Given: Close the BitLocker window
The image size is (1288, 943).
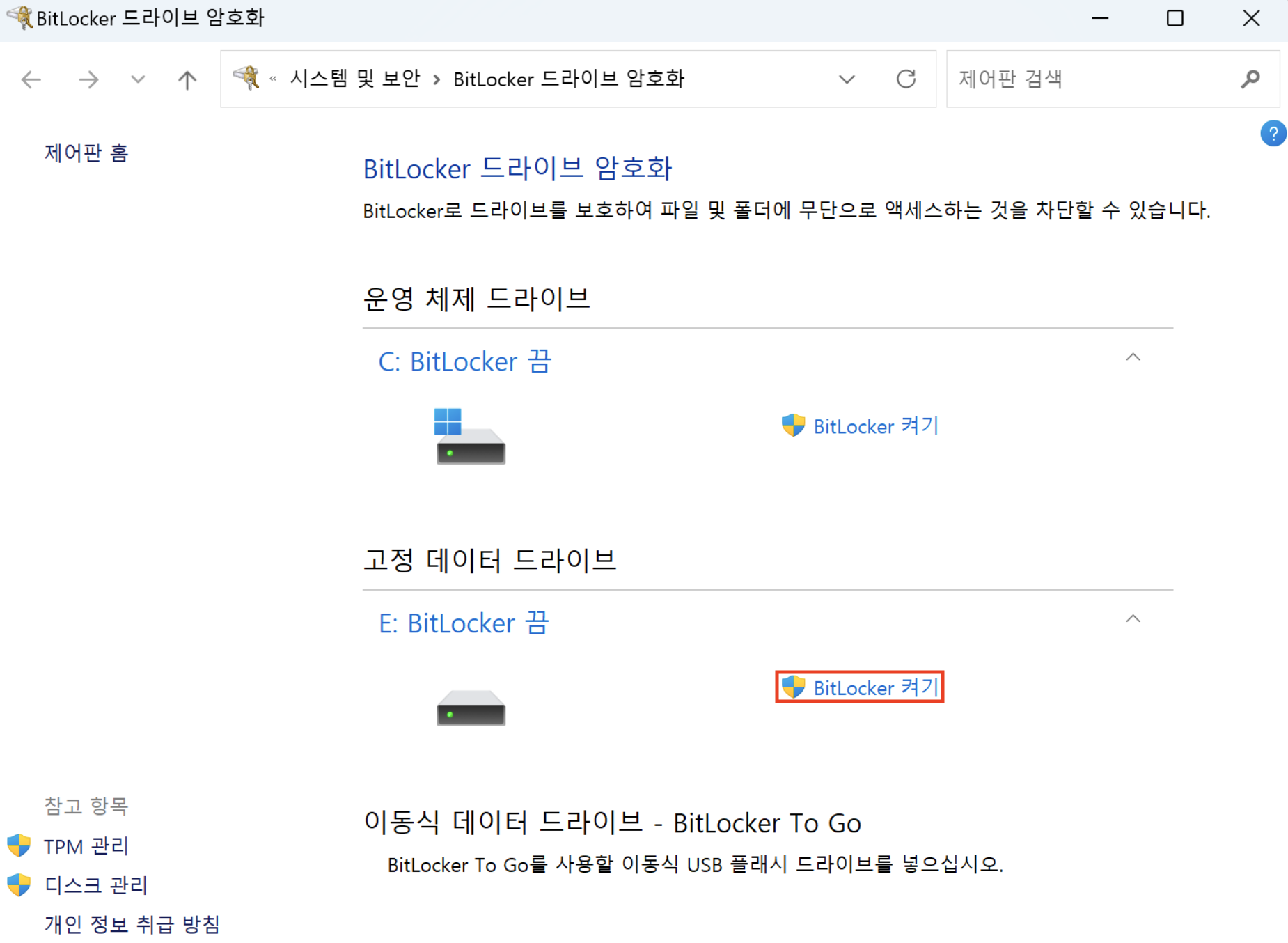Looking at the screenshot, I should (x=1251, y=18).
